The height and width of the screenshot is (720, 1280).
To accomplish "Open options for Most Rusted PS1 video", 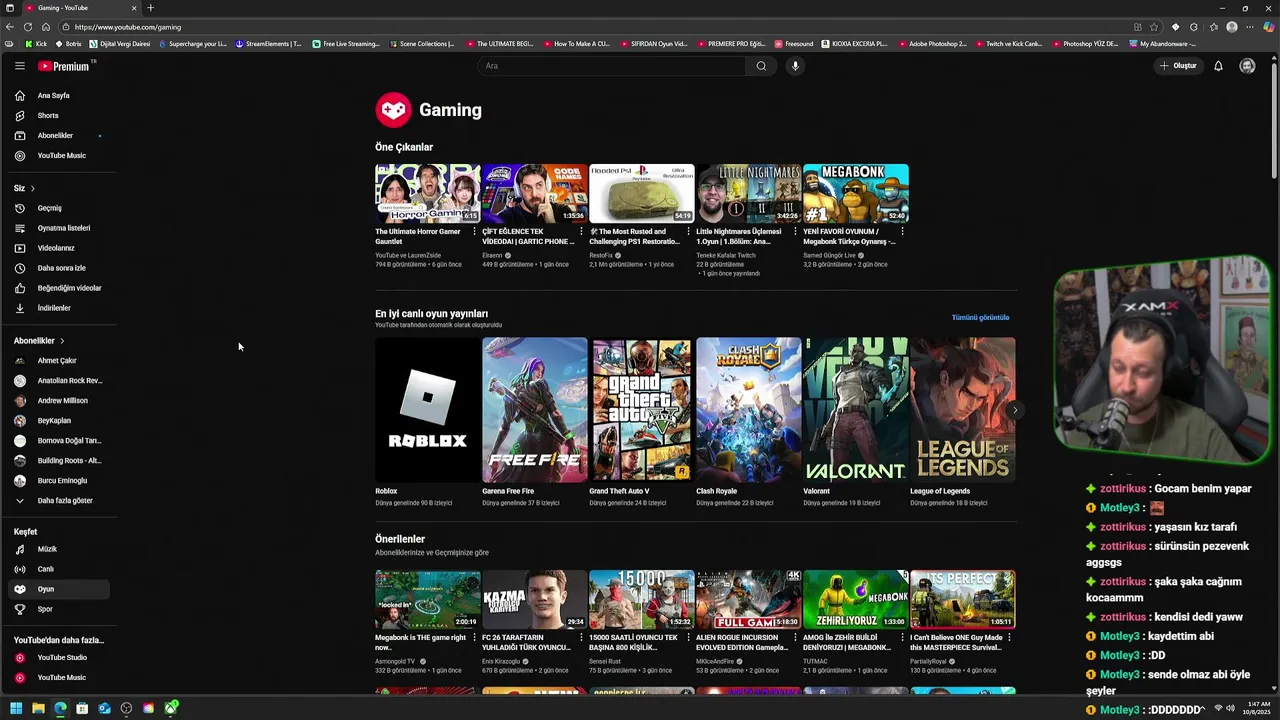I will pos(688,232).
